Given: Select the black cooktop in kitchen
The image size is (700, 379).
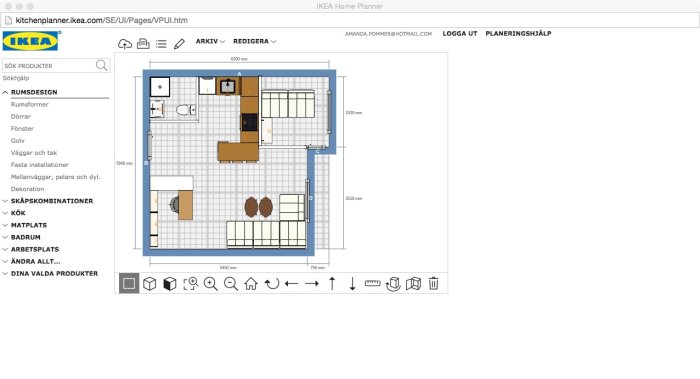Looking at the screenshot, I should 249,122.
